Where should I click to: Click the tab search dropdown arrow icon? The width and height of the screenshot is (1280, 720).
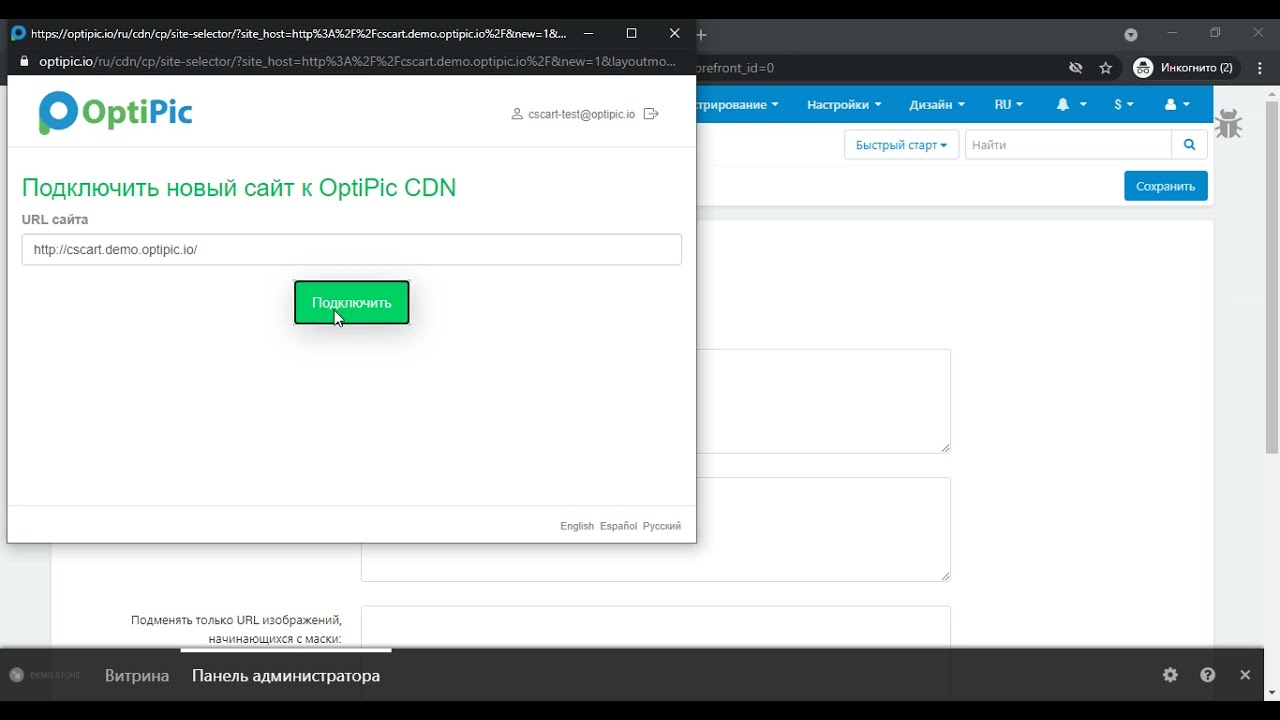point(1131,34)
